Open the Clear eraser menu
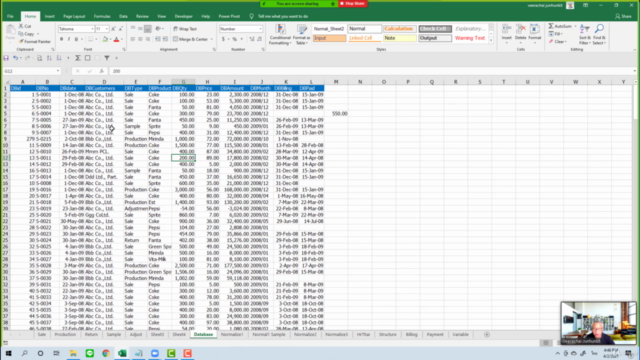 coord(557,42)
